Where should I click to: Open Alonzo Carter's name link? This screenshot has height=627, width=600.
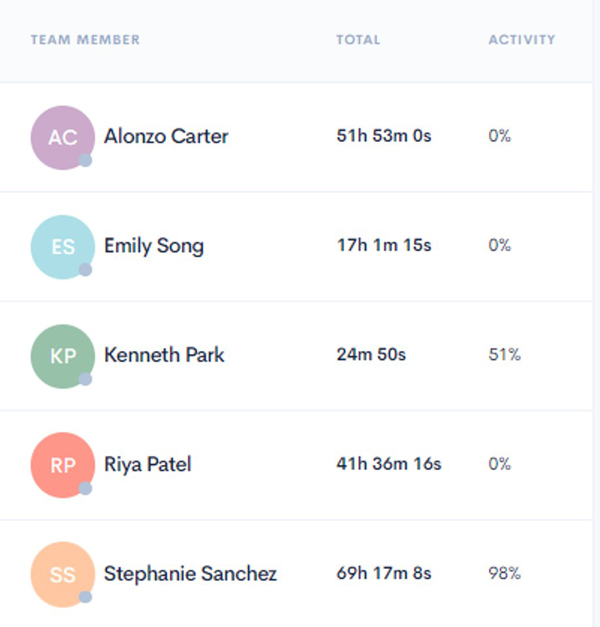[x=166, y=136]
